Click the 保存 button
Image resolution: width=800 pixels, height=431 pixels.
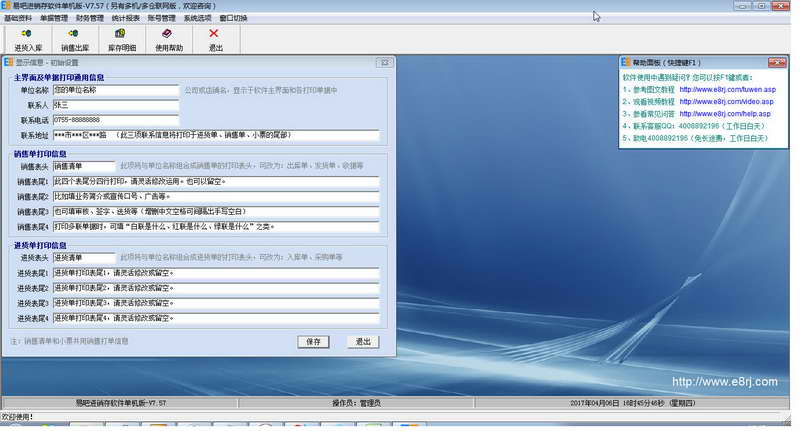(x=313, y=342)
